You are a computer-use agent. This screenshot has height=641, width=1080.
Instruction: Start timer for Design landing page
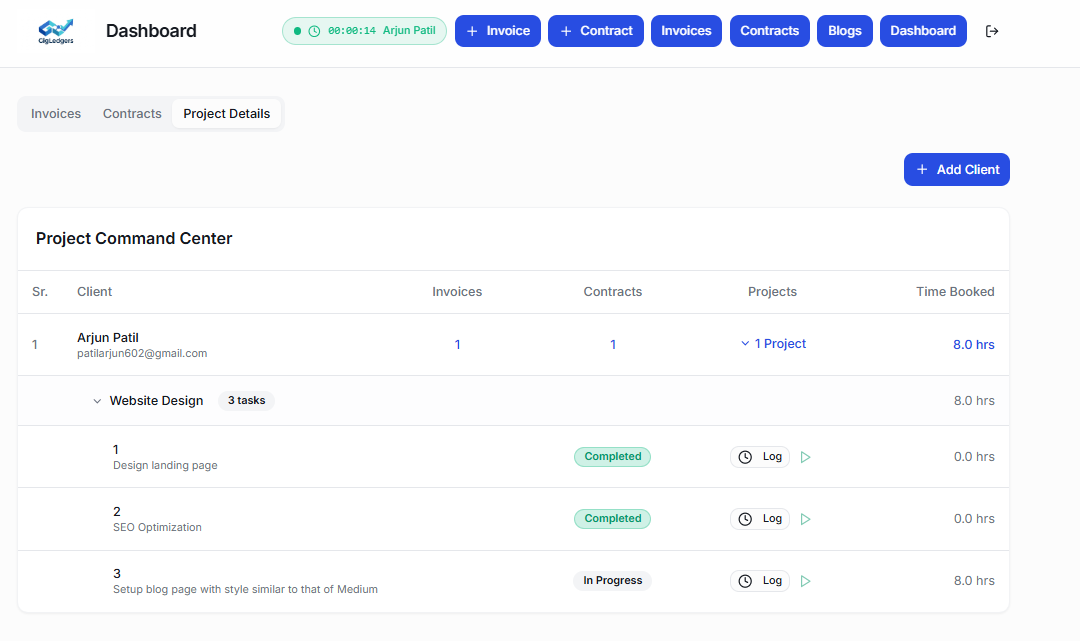pos(805,457)
